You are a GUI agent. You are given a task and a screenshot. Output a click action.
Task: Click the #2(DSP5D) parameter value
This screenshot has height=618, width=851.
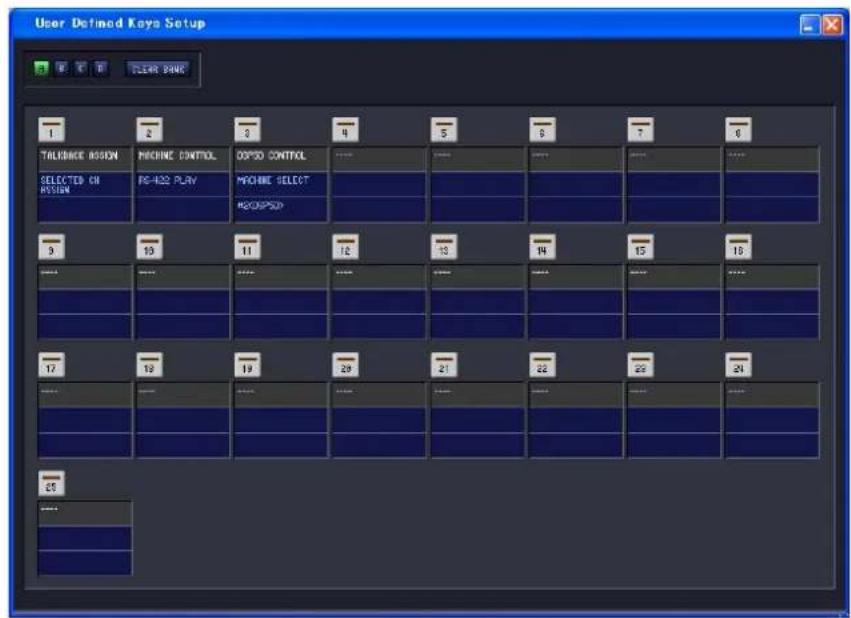click(x=281, y=209)
